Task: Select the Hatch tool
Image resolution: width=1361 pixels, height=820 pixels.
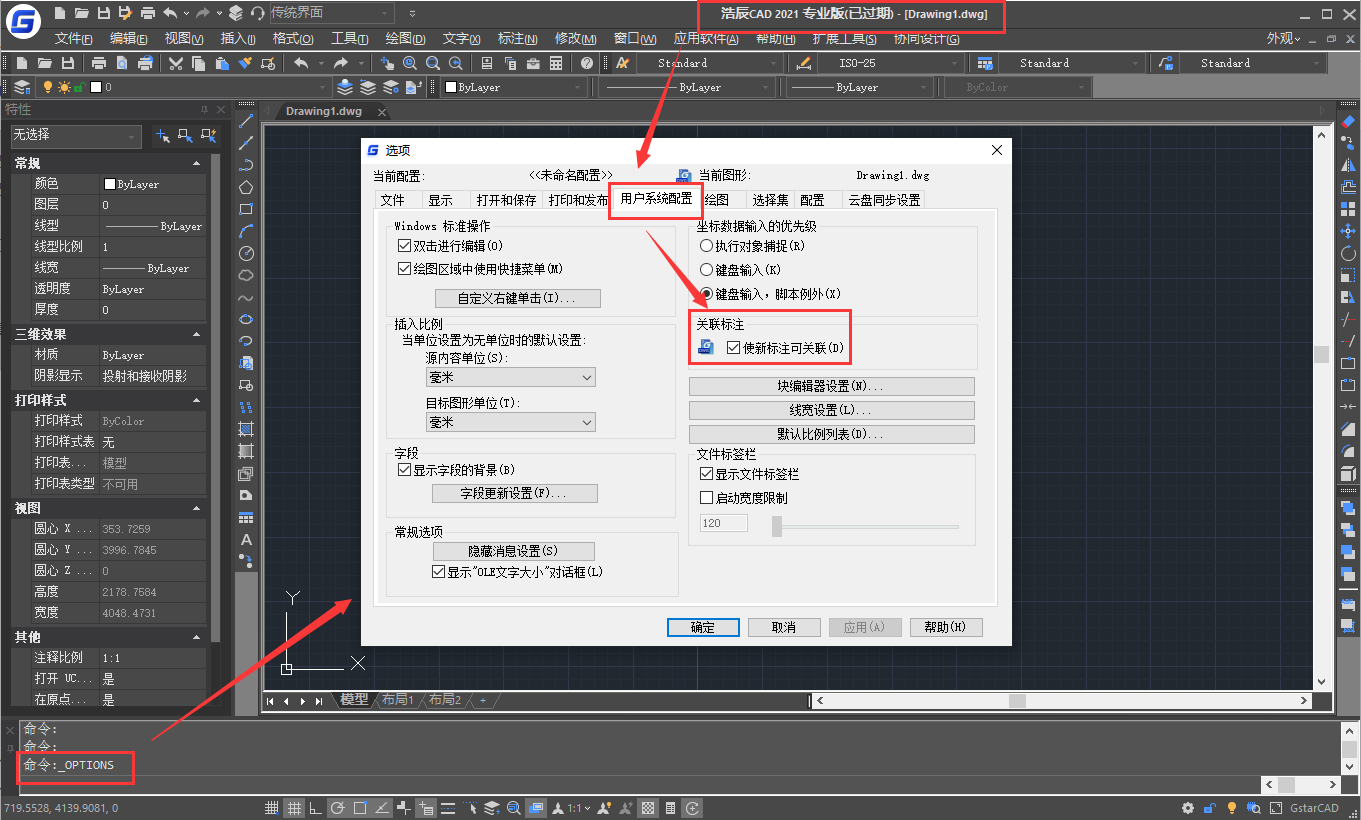Action: (x=246, y=429)
